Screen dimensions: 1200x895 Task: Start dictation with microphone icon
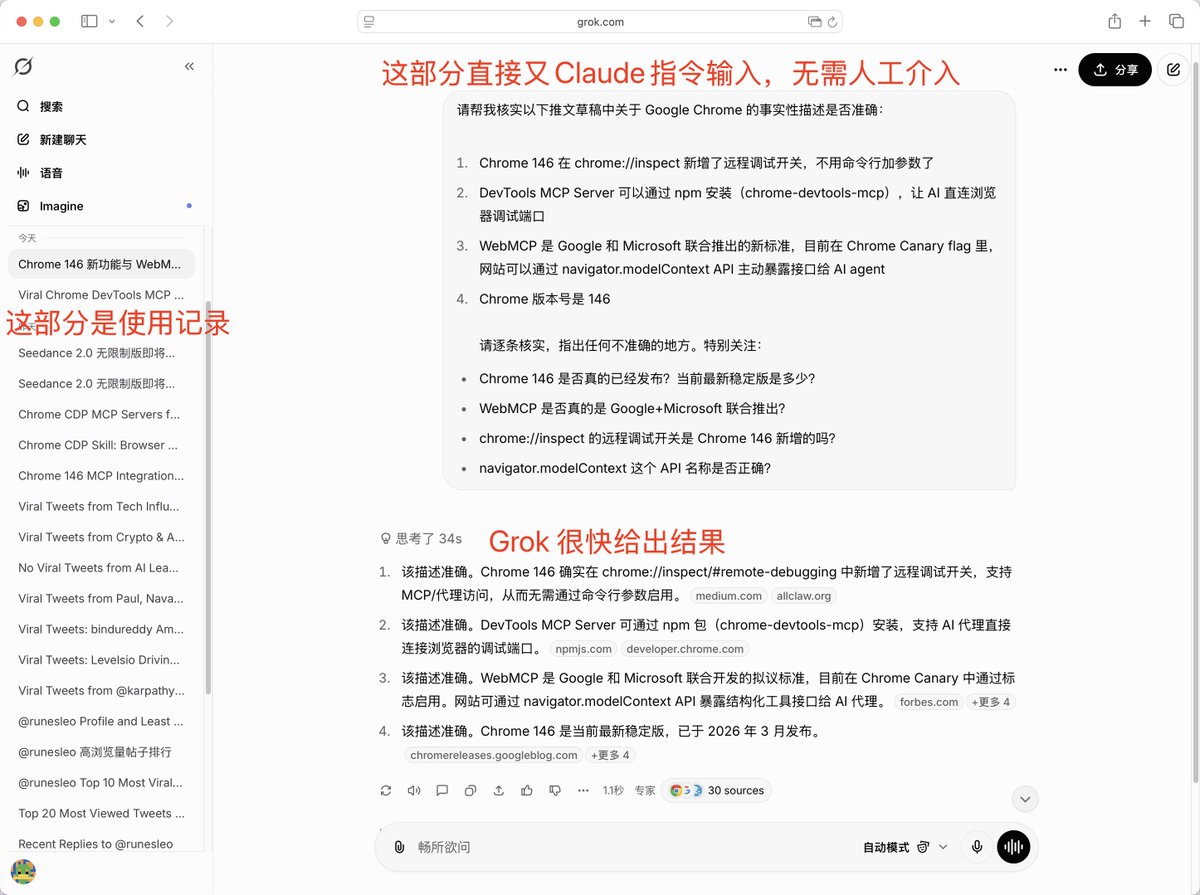(977, 847)
